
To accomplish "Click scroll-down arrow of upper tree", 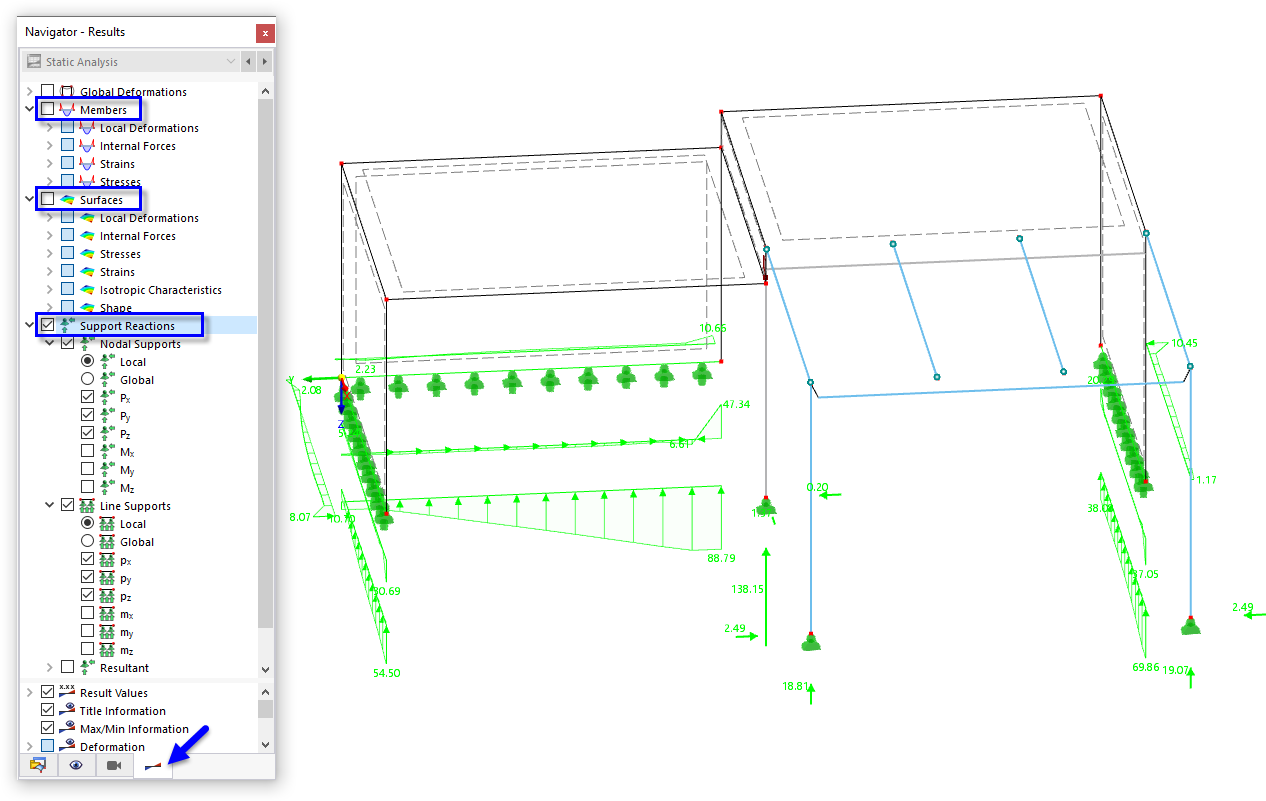I will (265, 670).
